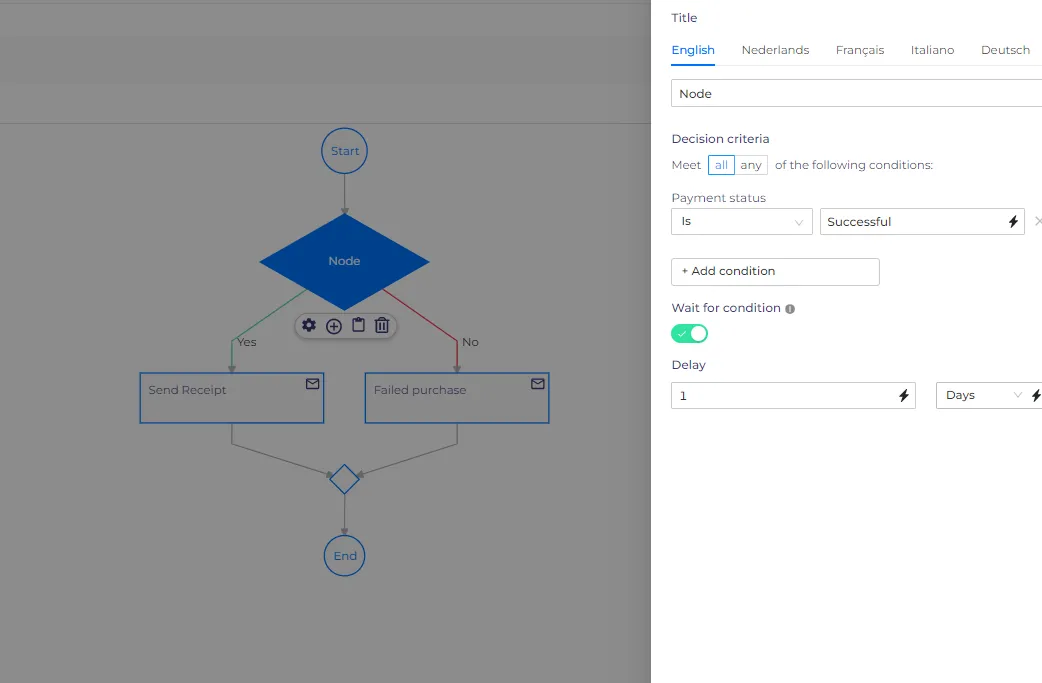Click the 'Payment status' label
Viewport: 1042px width, 683px height.
point(718,198)
